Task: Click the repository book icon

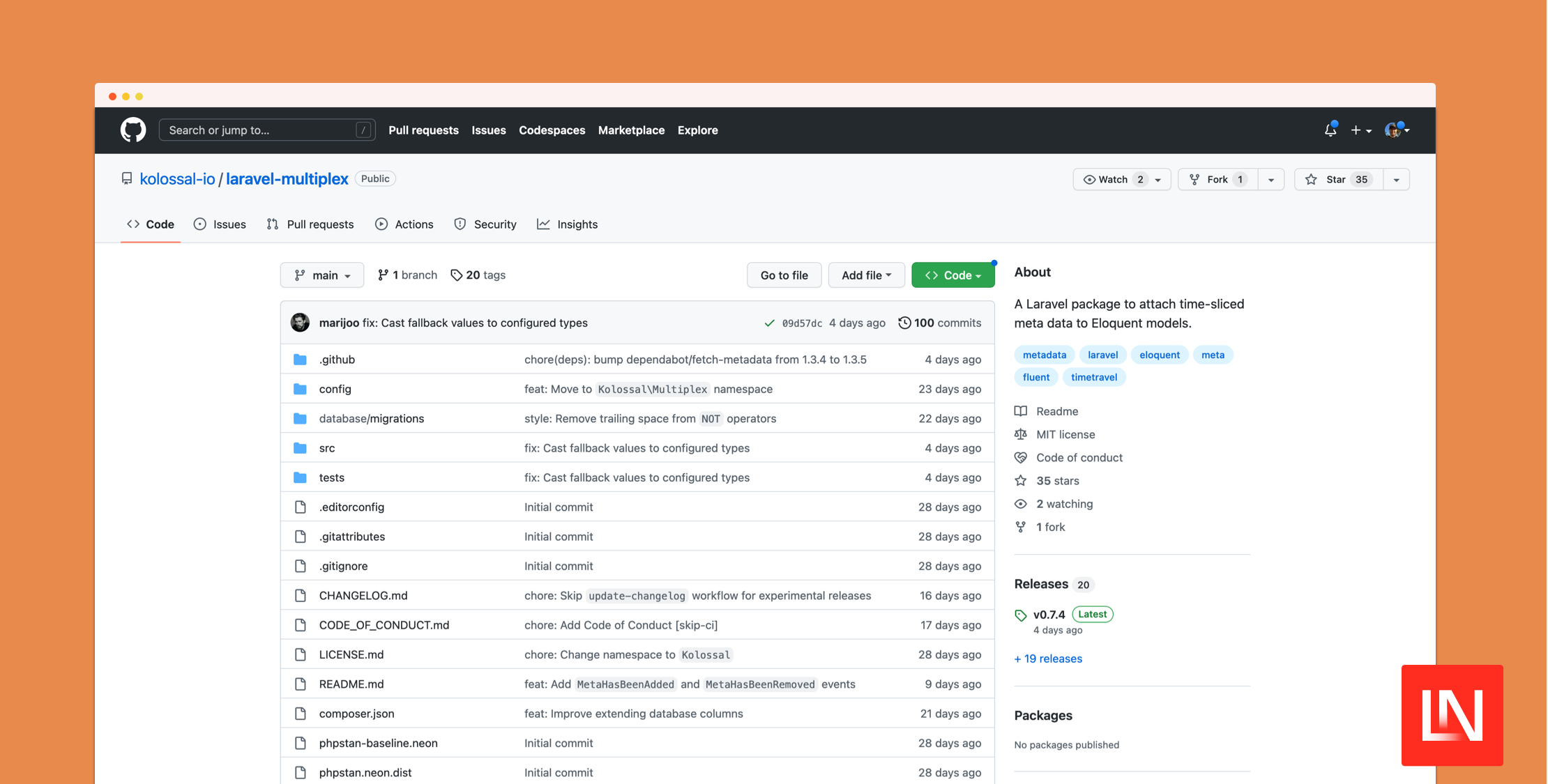Action: [x=126, y=178]
